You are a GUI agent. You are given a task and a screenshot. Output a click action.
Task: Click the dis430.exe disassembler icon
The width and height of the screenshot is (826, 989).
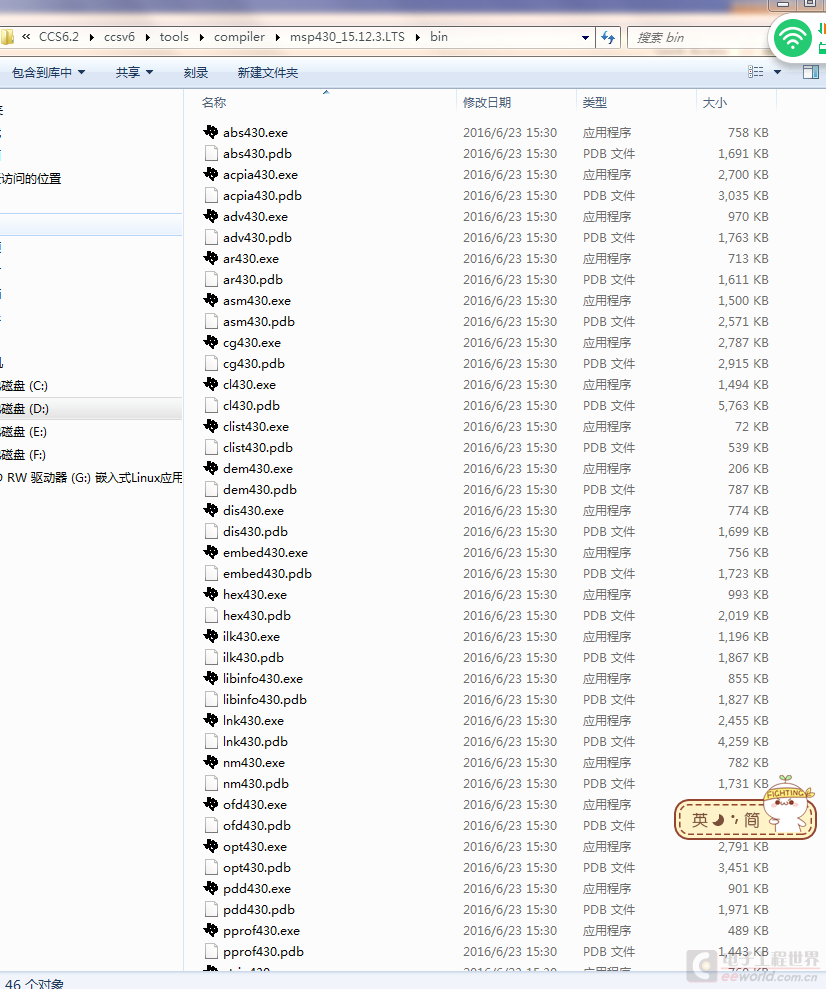click(211, 510)
